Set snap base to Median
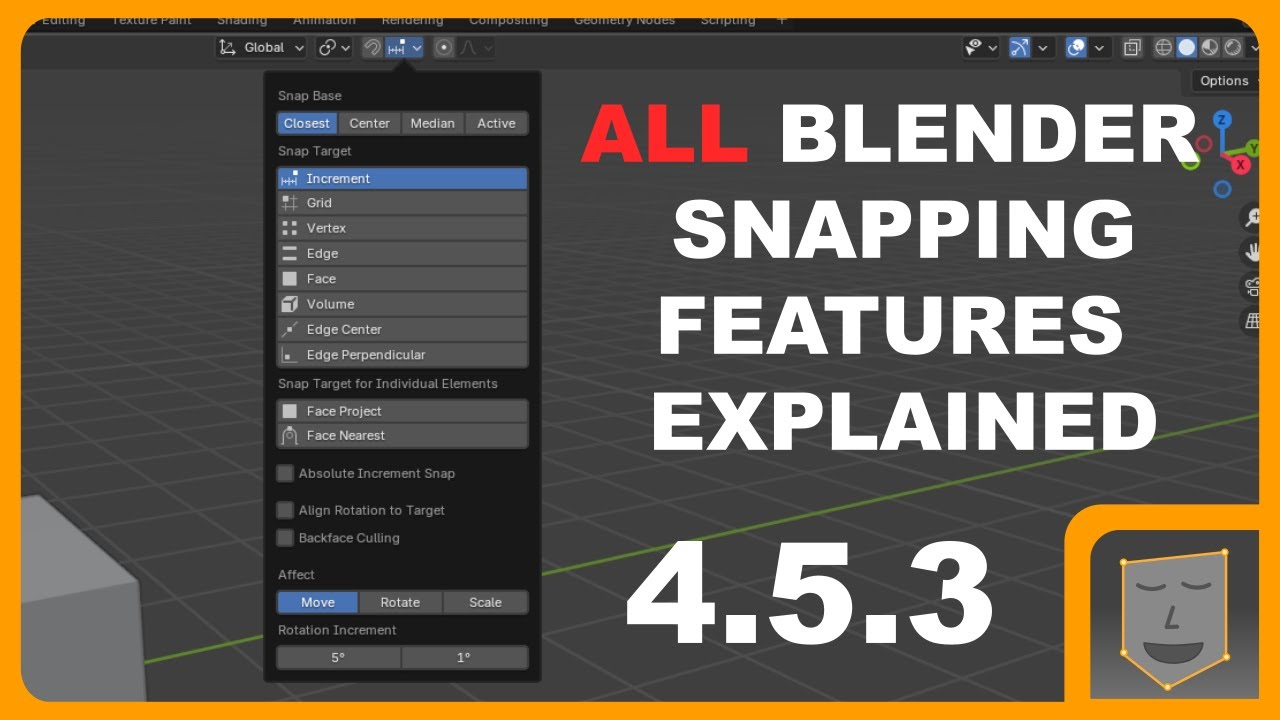The height and width of the screenshot is (720, 1280). (433, 123)
